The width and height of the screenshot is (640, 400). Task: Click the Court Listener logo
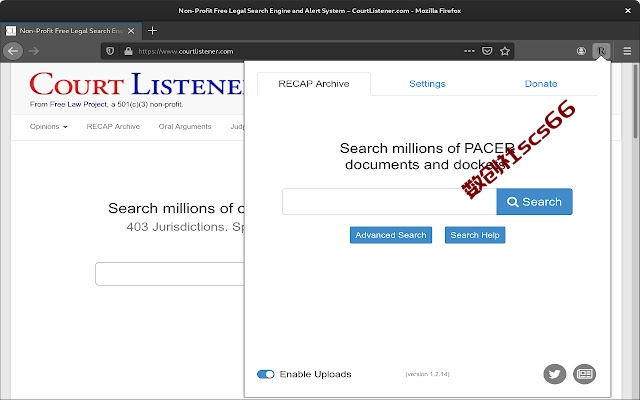click(137, 84)
